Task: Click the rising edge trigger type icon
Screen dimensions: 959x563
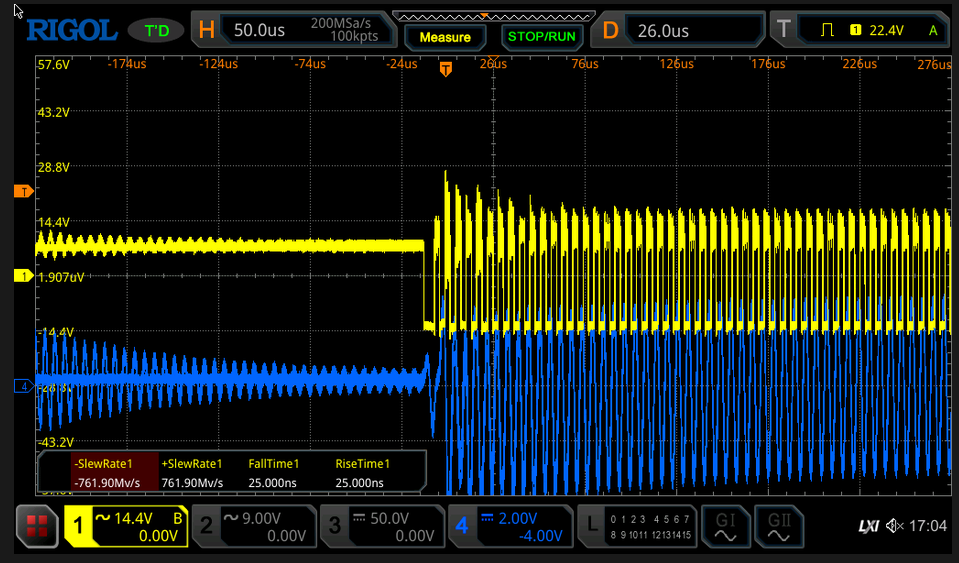Action: [x=827, y=30]
